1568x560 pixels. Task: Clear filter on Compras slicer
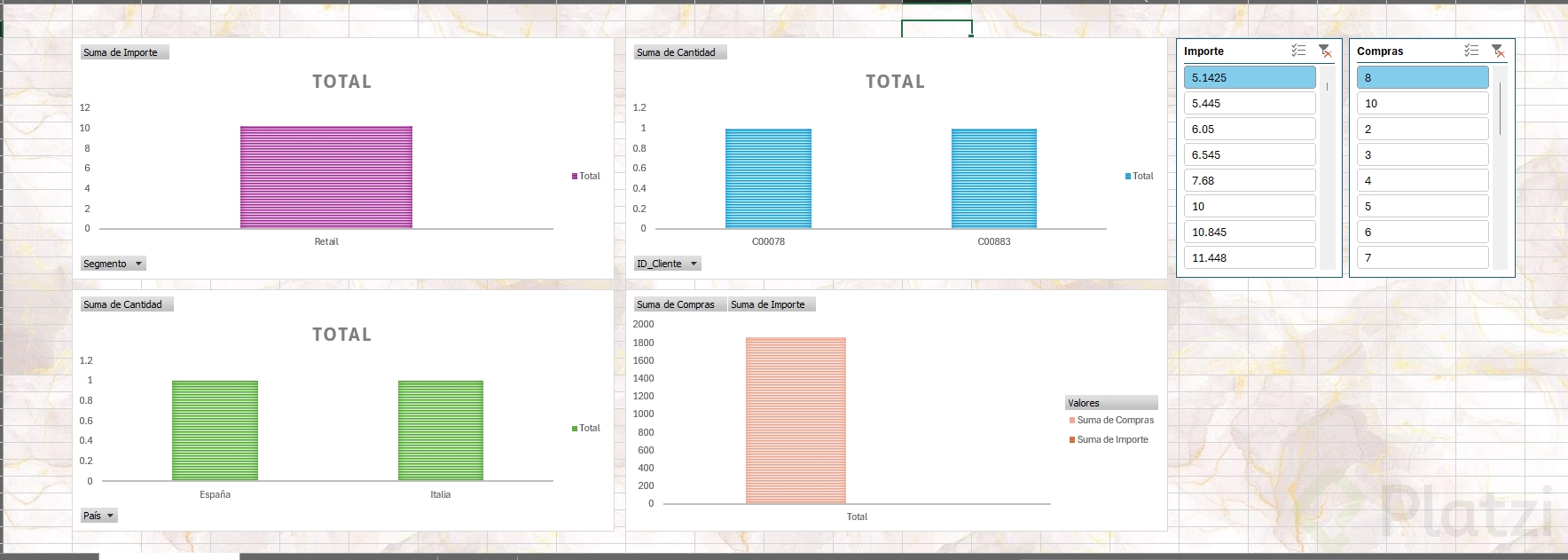coord(1498,51)
